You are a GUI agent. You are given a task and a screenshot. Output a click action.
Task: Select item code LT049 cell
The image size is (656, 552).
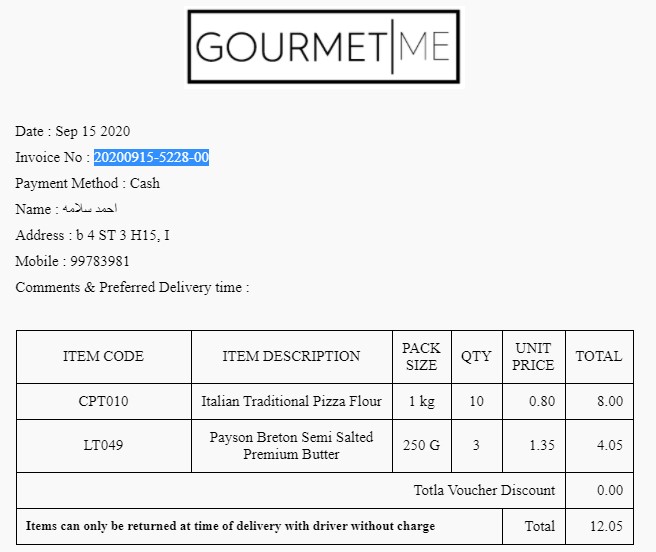tap(103, 446)
